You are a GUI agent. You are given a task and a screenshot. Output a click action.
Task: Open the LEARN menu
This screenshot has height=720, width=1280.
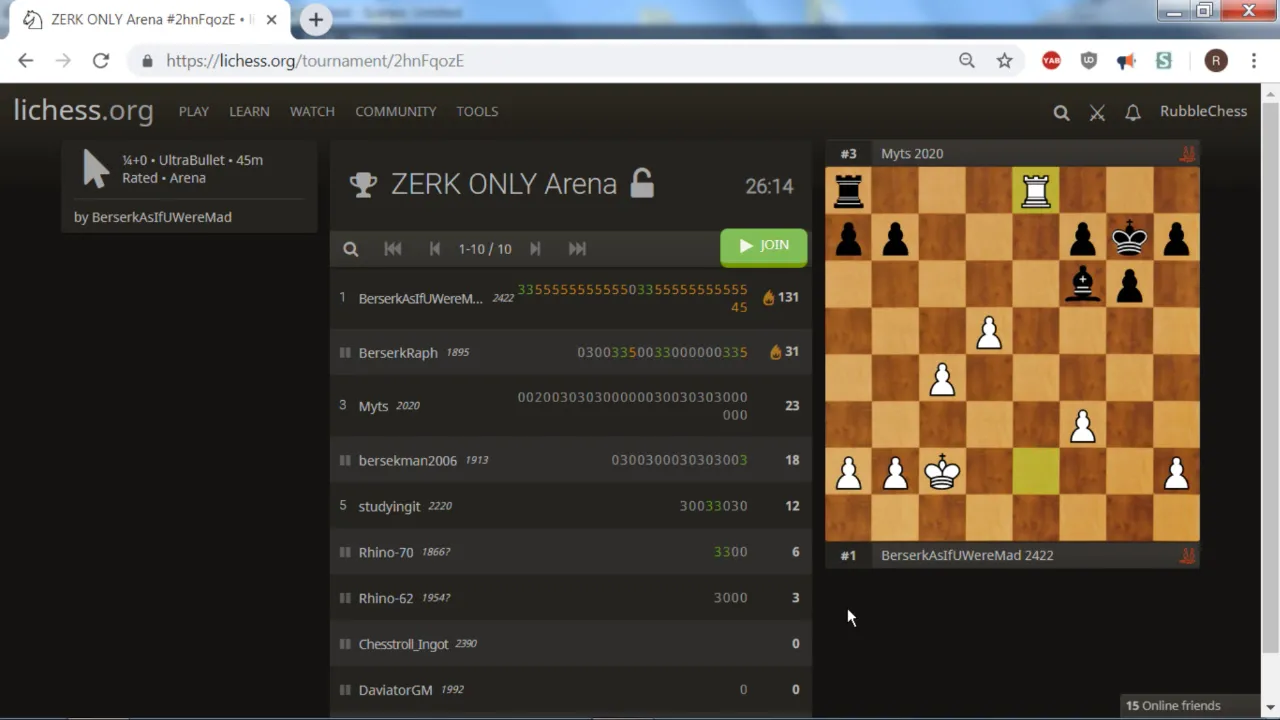tap(249, 111)
